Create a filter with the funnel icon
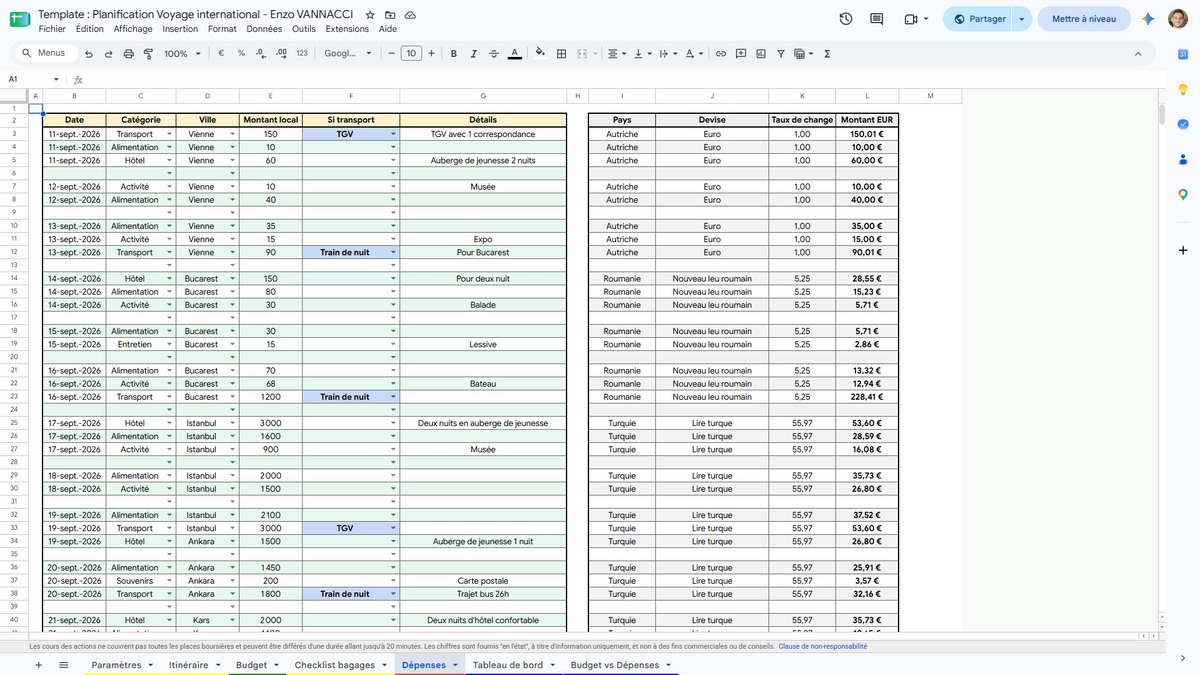The height and width of the screenshot is (675, 1200). tap(781, 54)
